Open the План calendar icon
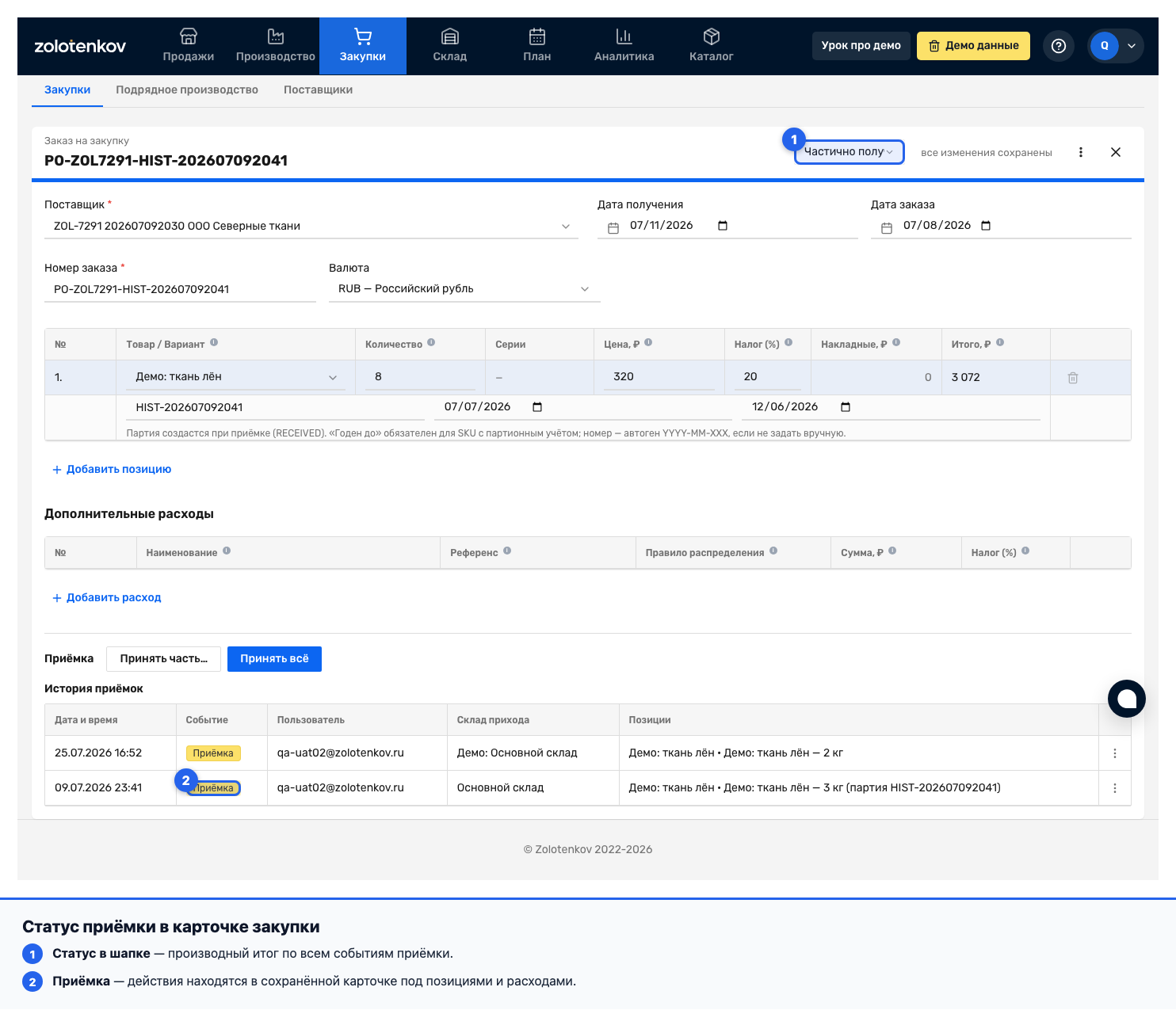 (x=536, y=36)
